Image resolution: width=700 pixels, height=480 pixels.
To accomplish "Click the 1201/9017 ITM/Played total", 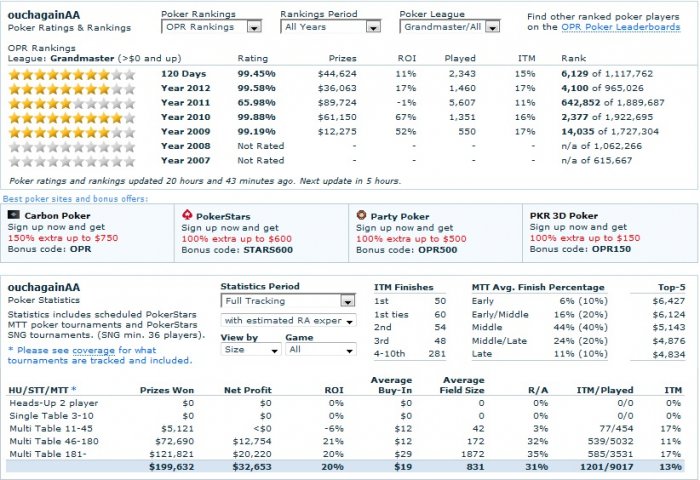I will pos(606,467).
